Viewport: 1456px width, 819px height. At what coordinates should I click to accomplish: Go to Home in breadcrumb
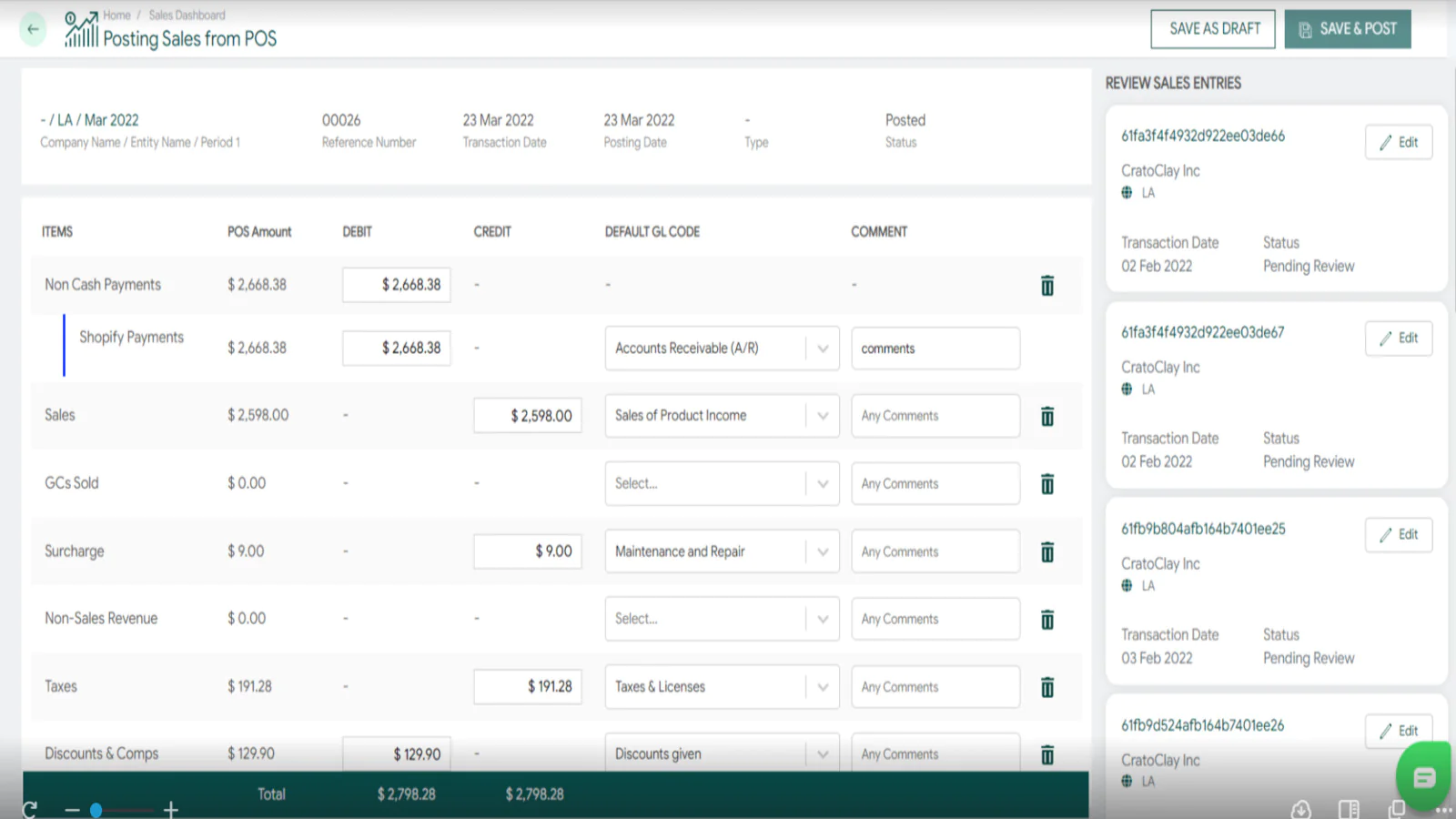pos(116,15)
